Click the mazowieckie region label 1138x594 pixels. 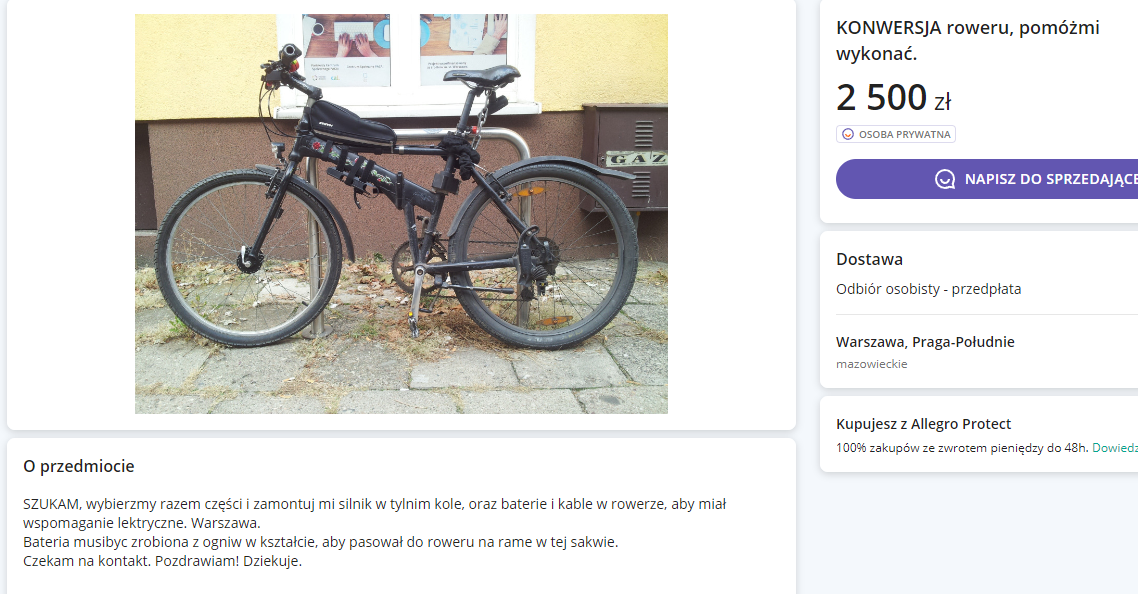871,364
